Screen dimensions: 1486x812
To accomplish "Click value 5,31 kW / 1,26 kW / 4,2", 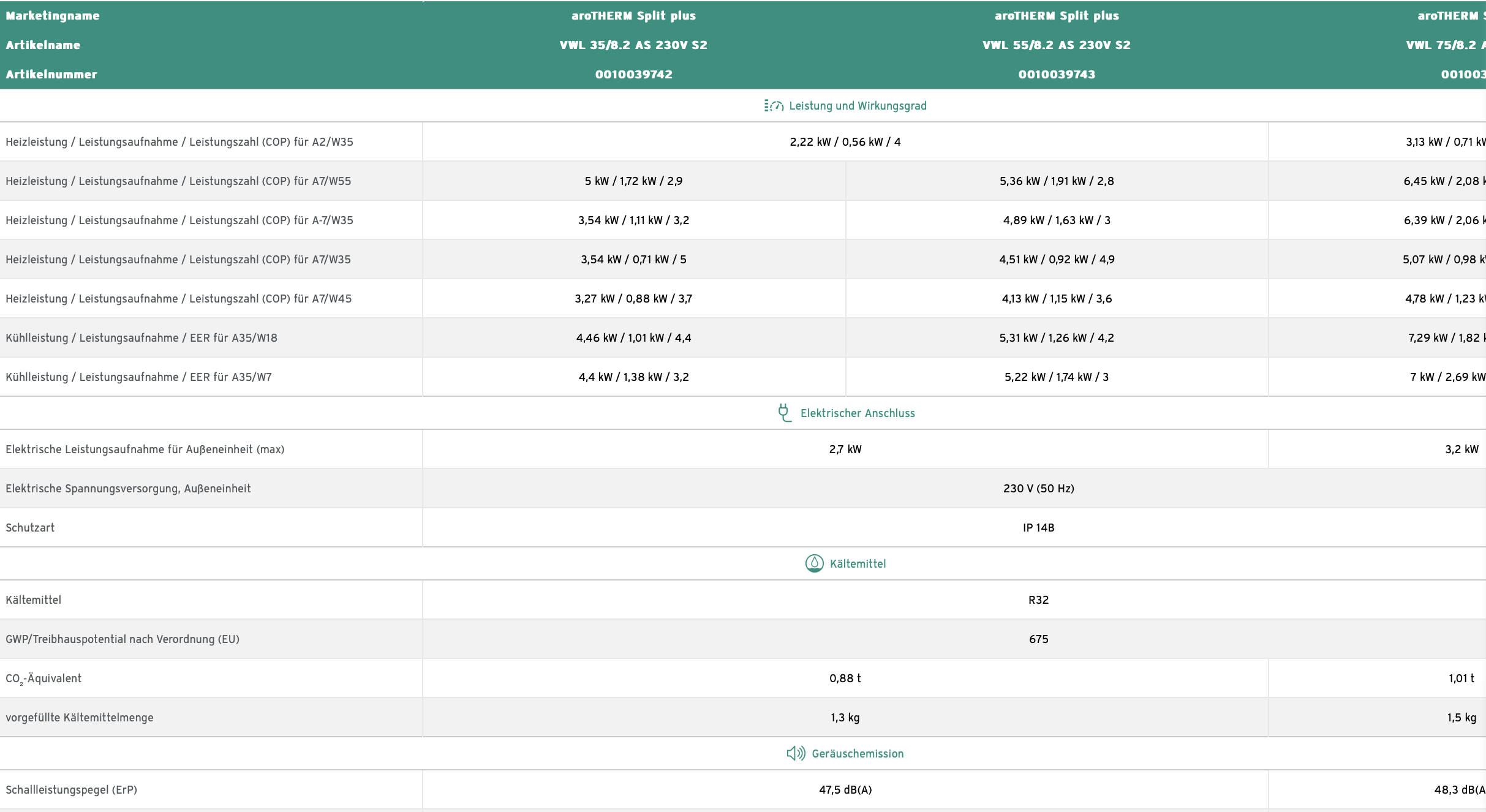I will tap(1057, 338).
